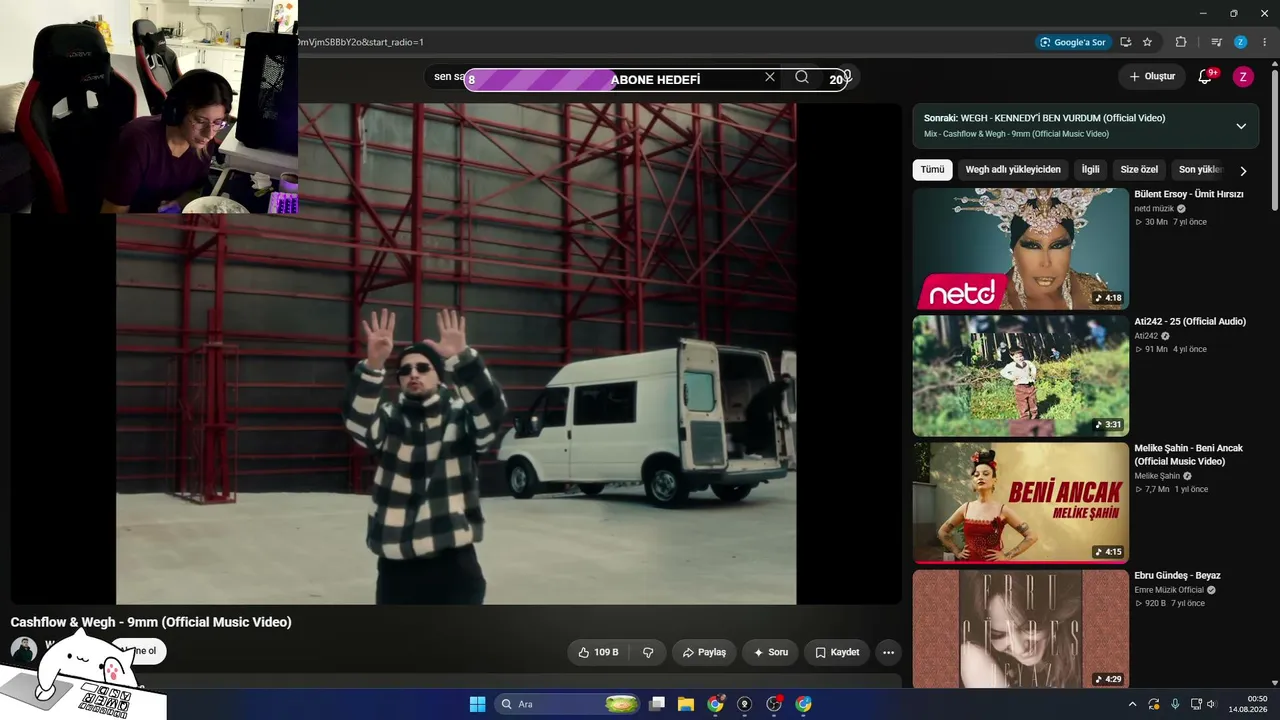Open the Chrome profile avatar
Viewport: 1280px width, 720px height.
[1241, 42]
